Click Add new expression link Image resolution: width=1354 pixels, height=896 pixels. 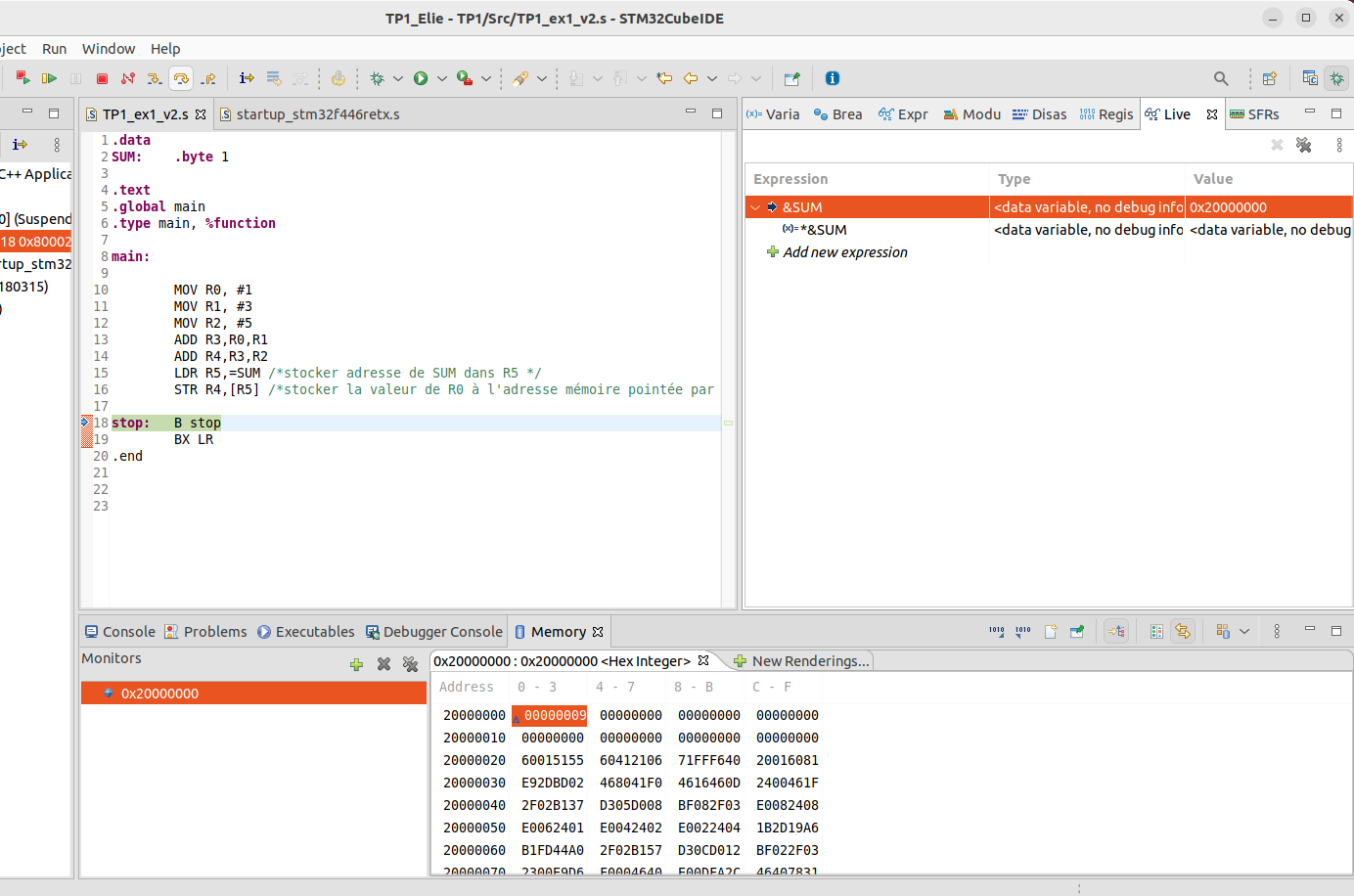[x=844, y=252]
